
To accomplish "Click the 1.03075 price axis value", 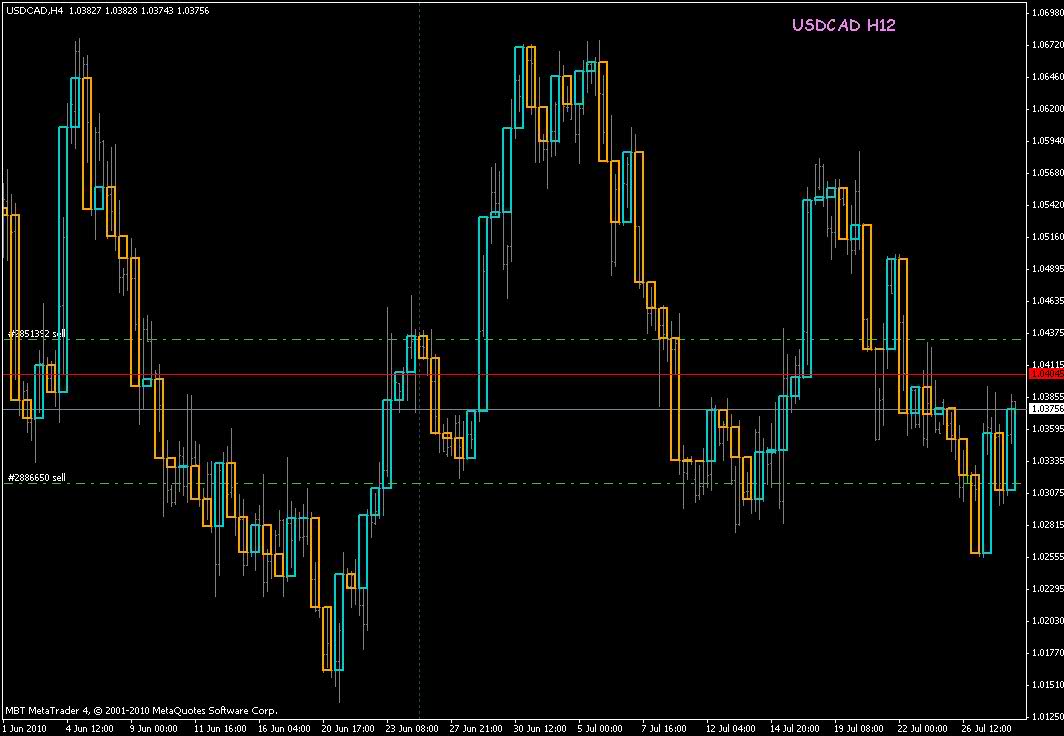I will click(x=1047, y=492).
